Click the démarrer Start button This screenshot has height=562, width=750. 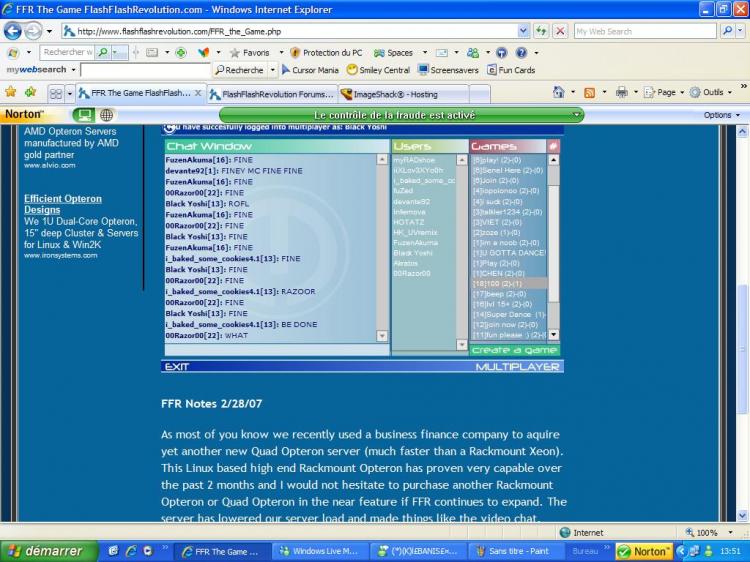click(42, 551)
